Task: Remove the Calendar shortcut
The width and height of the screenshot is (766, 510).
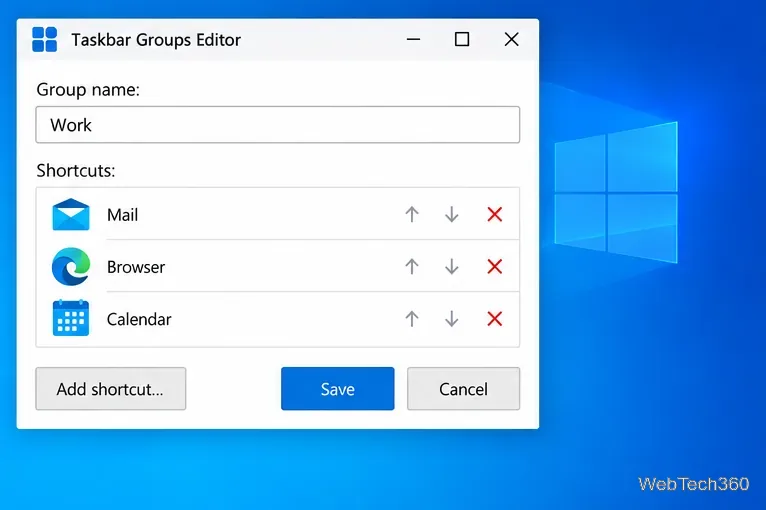Action: point(495,319)
